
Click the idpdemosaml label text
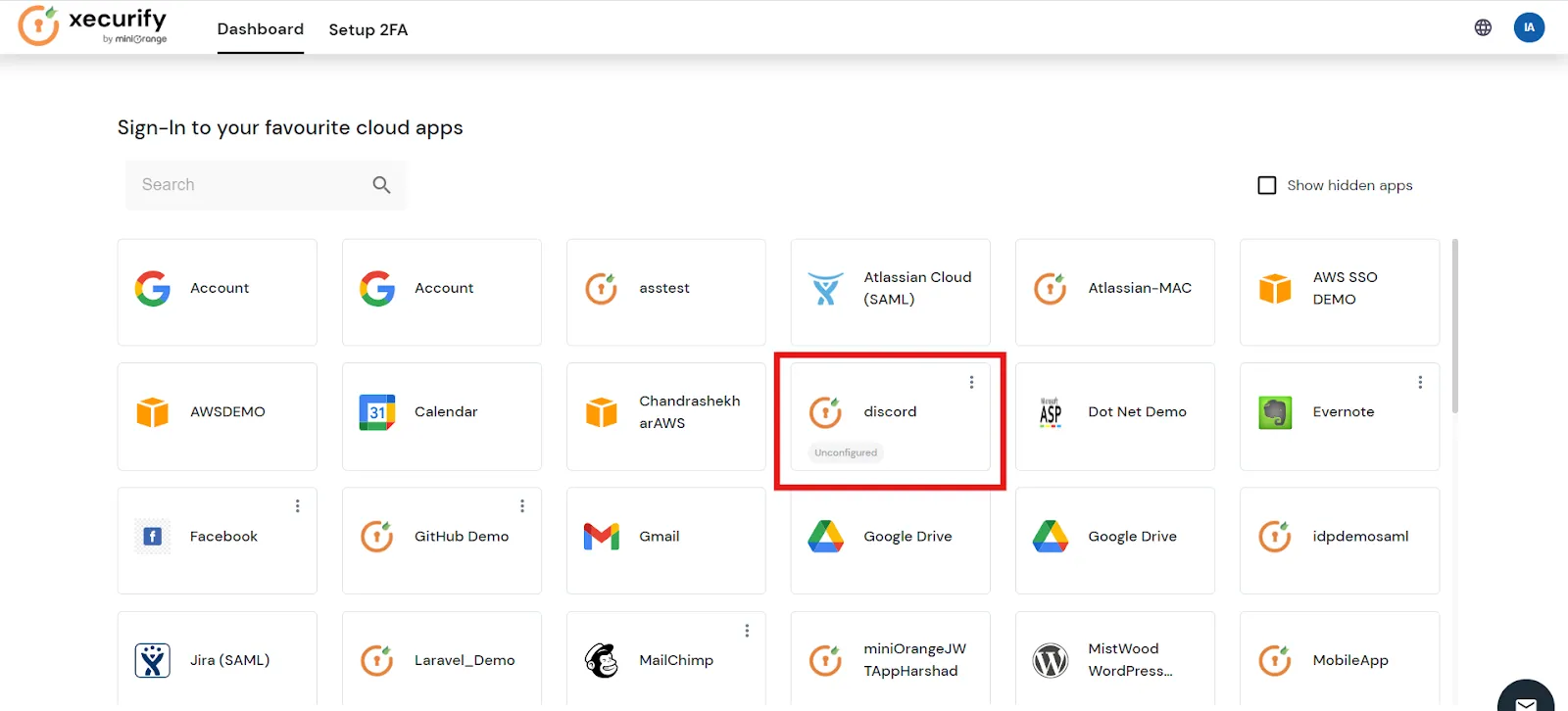point(1361,537)
